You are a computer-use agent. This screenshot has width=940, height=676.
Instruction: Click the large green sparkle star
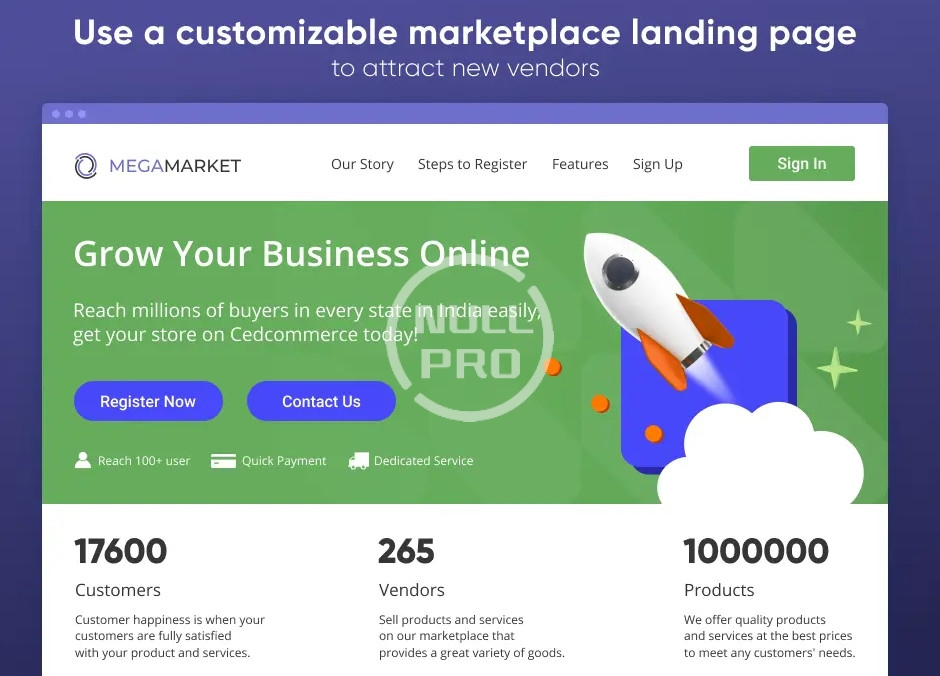(x=837, y=367)
